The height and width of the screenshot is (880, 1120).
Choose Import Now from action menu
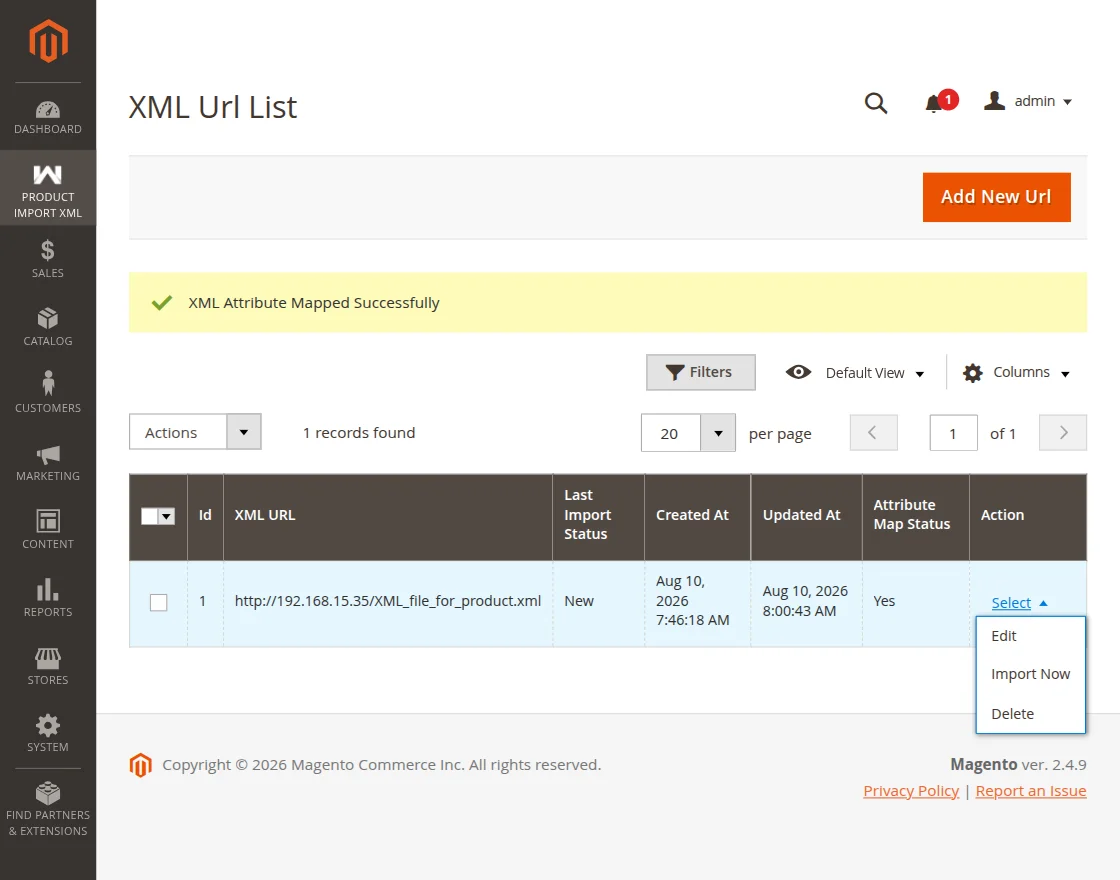pyautogui.click(x=1031, y=674)
